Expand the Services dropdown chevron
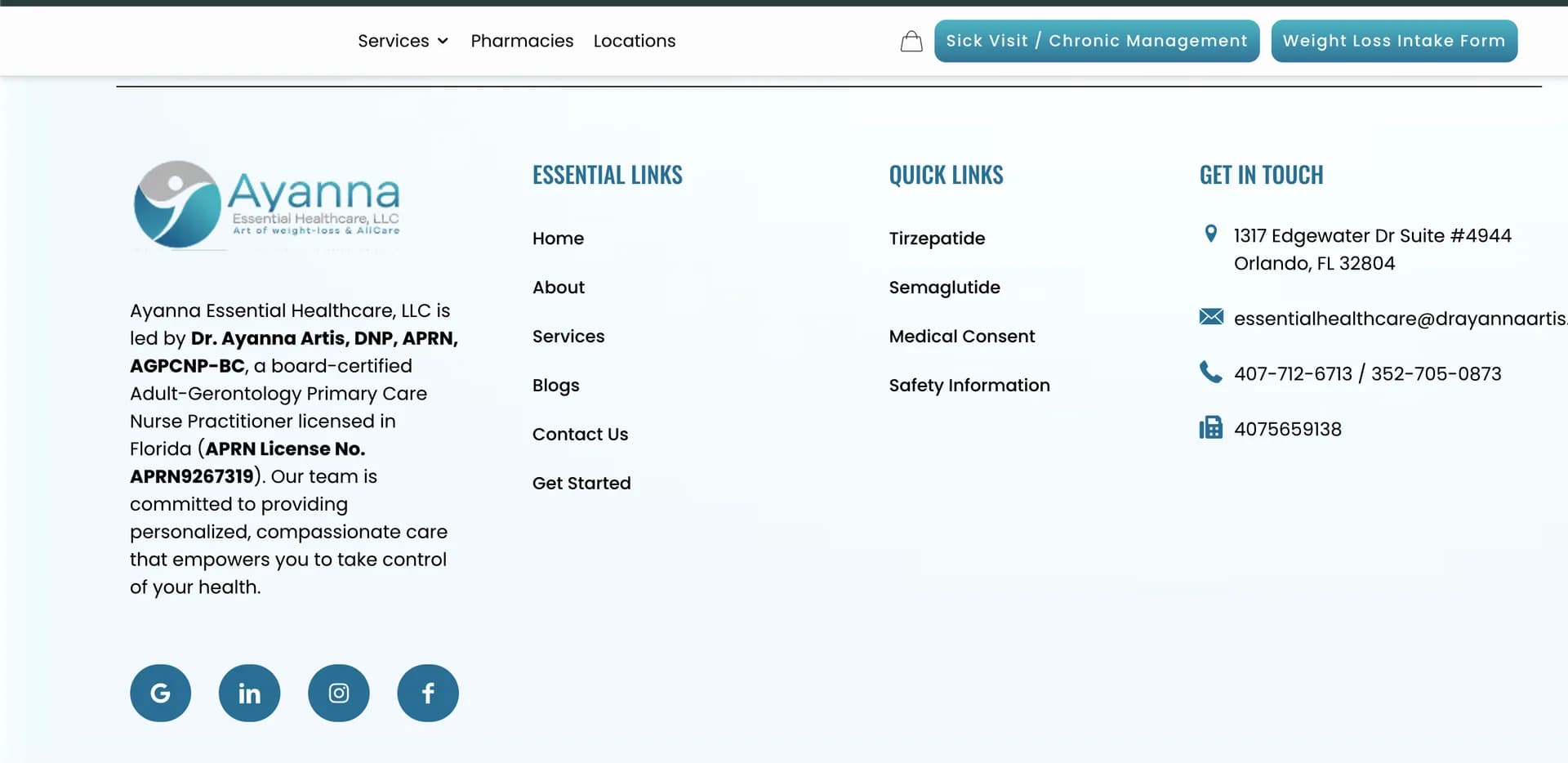Screen dimensions: 1568x763 443,41
